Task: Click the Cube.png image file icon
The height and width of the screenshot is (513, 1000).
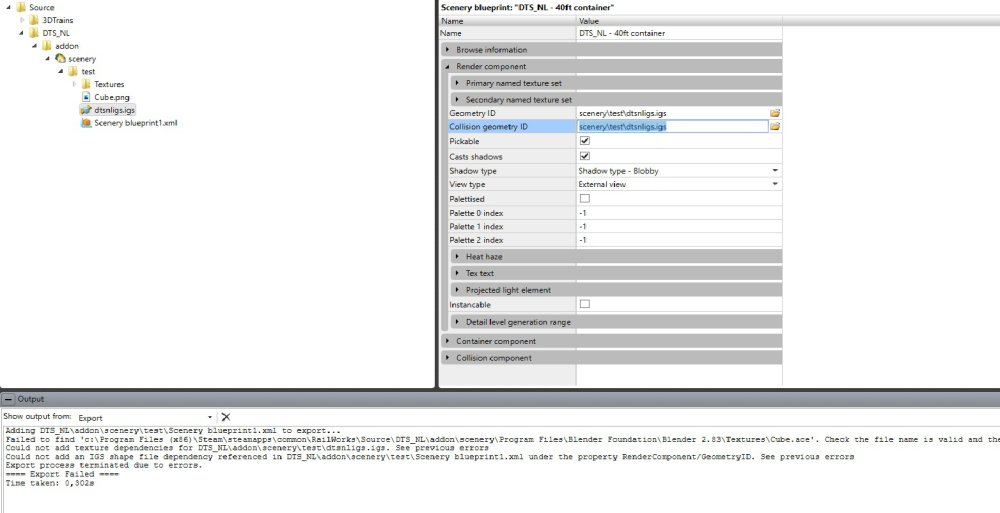Action: 86,98
